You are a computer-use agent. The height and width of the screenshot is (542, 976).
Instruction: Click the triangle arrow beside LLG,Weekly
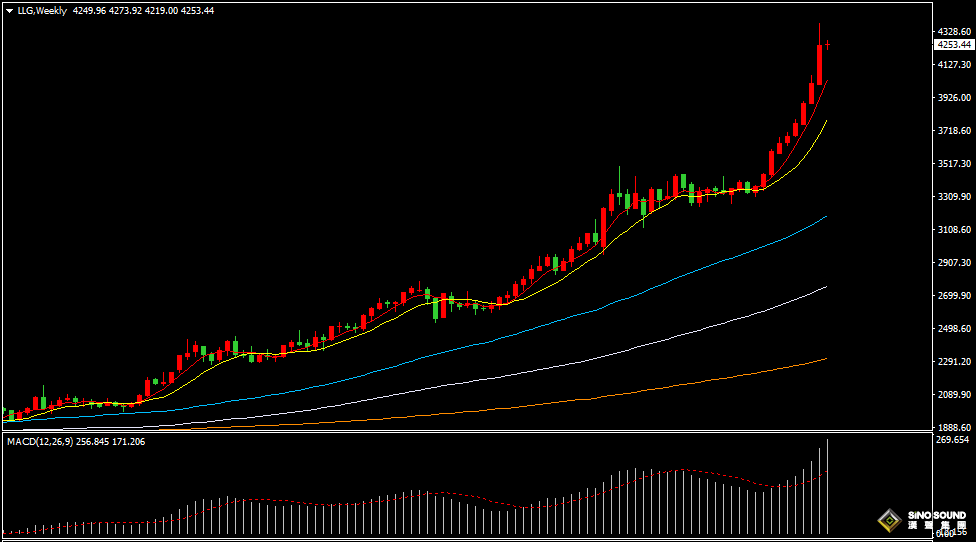(9, 10)
